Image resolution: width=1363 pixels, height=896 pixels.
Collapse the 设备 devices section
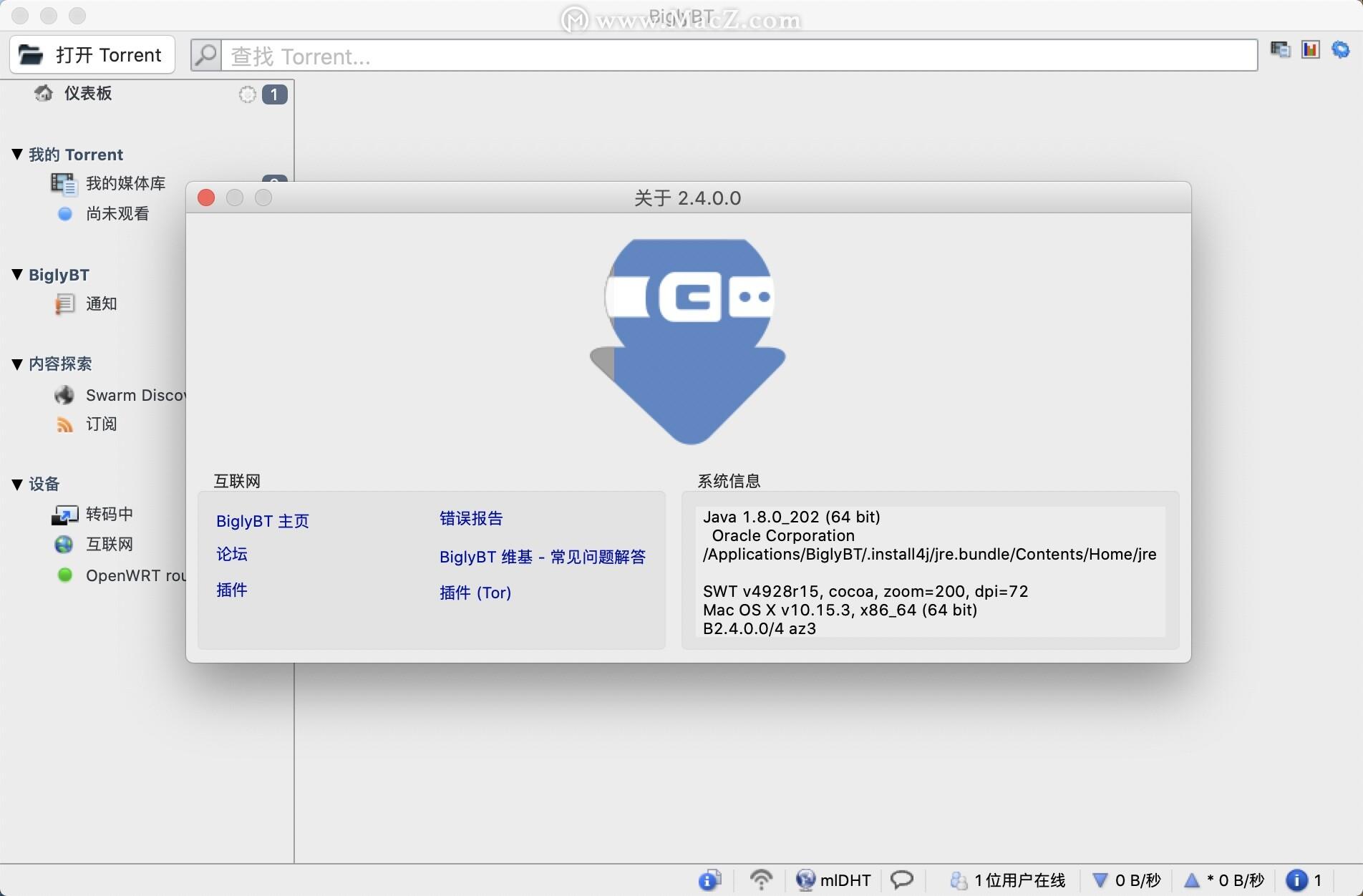(x=17, y=484)
